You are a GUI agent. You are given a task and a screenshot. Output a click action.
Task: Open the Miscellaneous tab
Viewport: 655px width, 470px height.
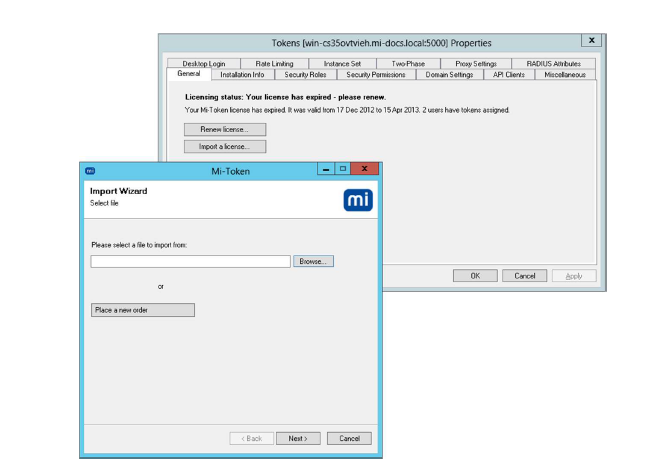565,74
